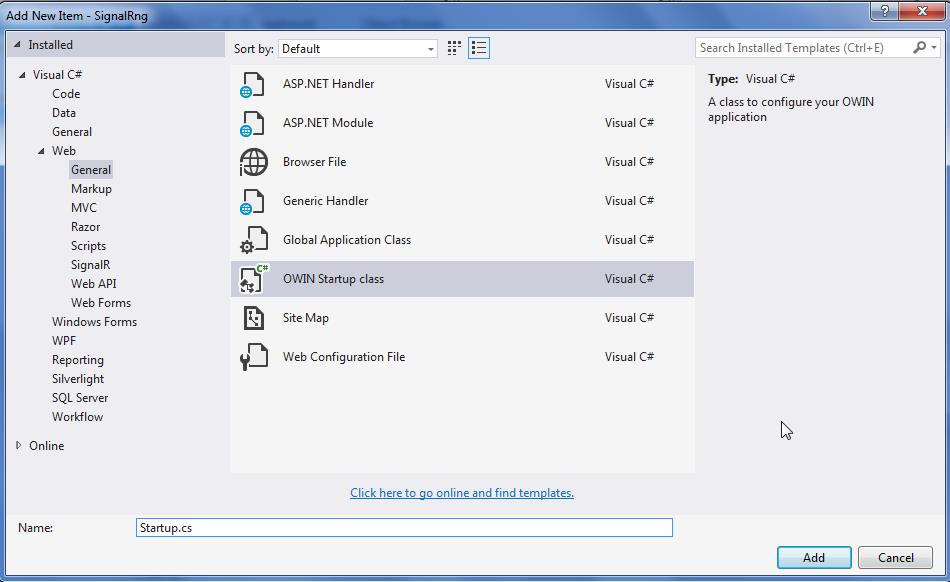Select General under Visual C#

[72, 132]
